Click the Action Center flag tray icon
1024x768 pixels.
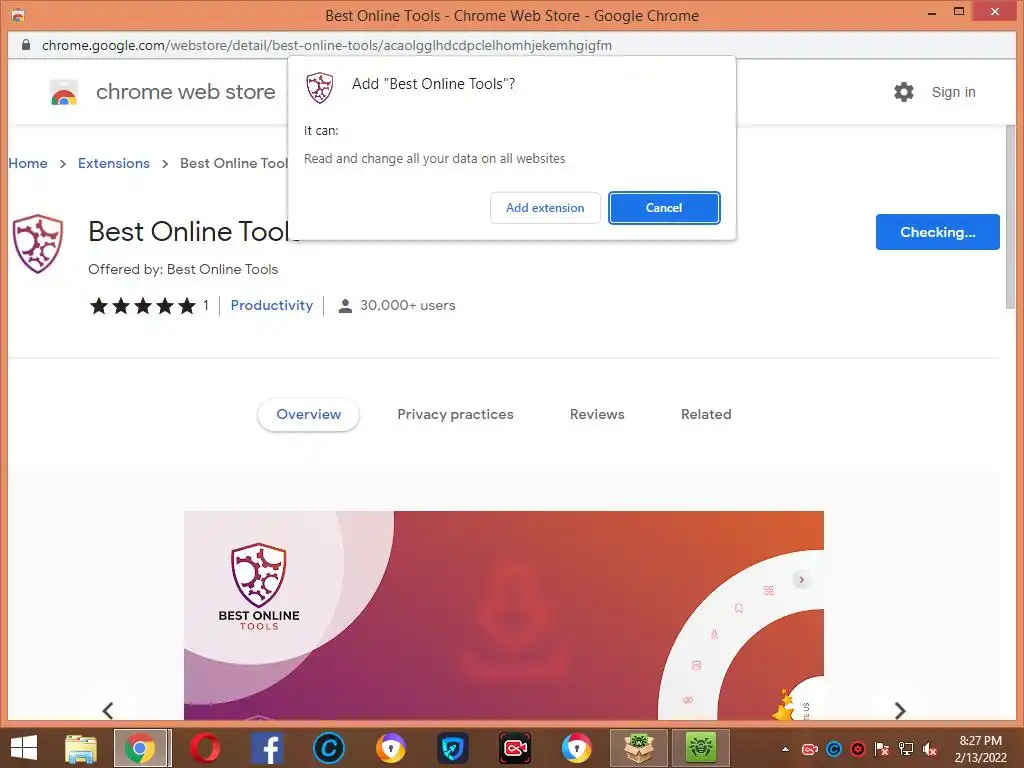882,749
